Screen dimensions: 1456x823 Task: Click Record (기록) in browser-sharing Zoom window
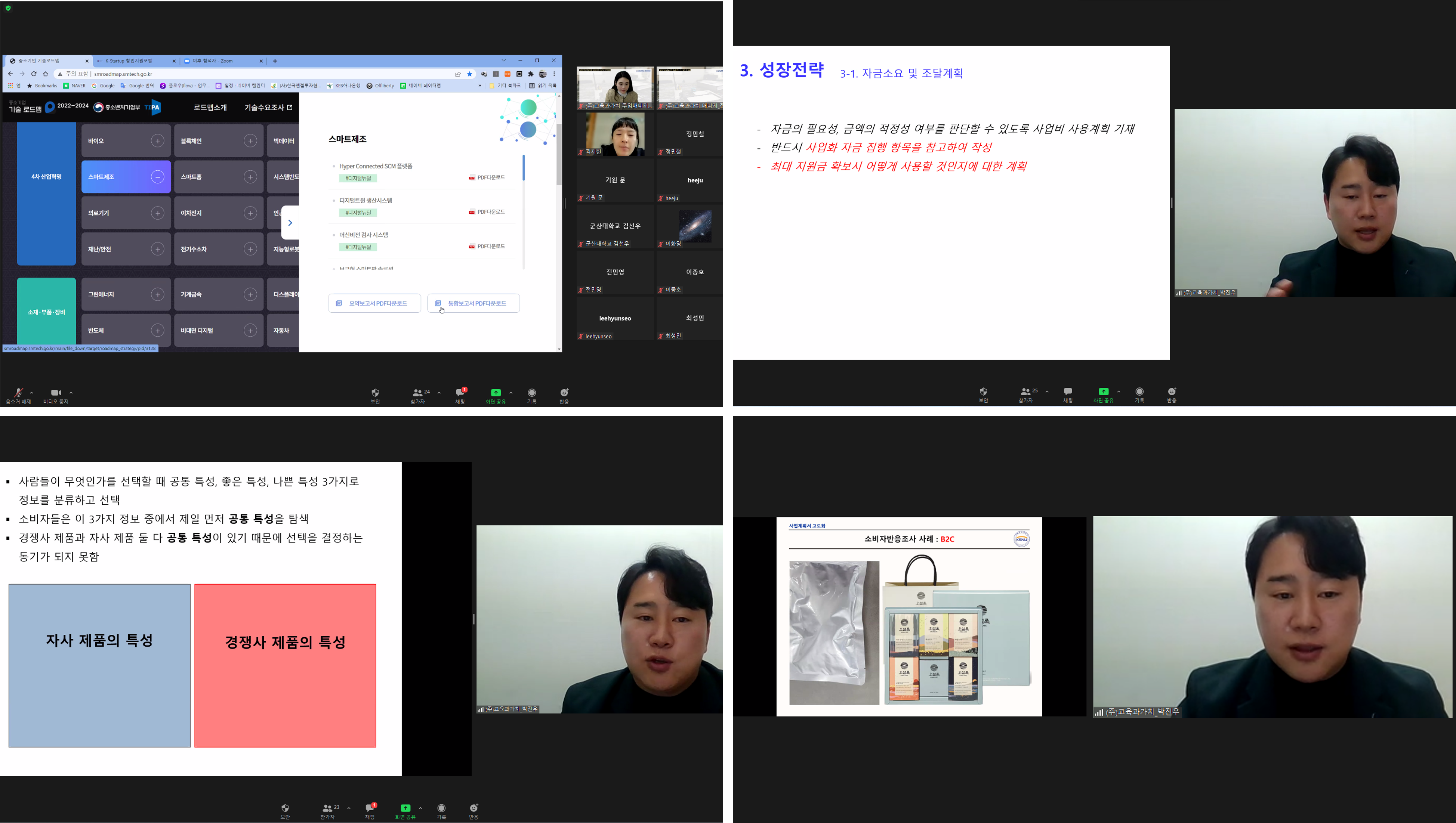(x=531, y=396)
